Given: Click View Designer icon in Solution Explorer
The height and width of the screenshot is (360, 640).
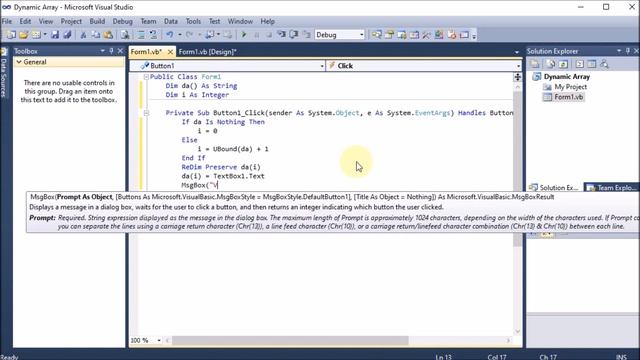Looking at the screenshot, I should pos(592,64).
